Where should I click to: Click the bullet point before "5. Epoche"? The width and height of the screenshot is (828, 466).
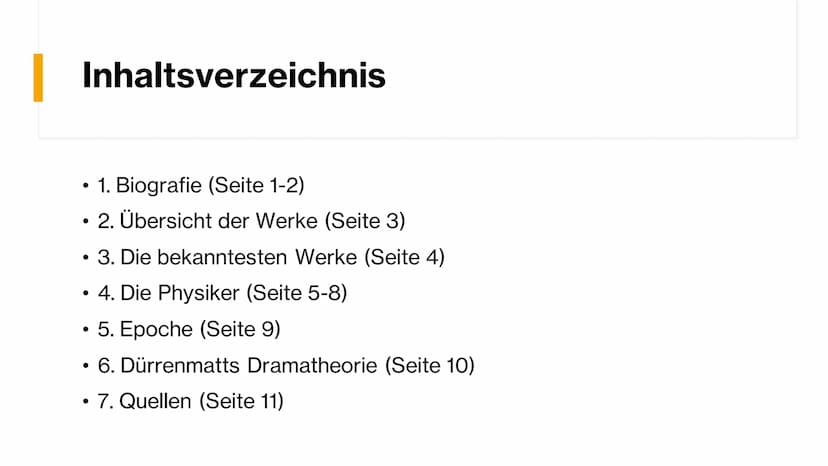[x=86, y=330]
